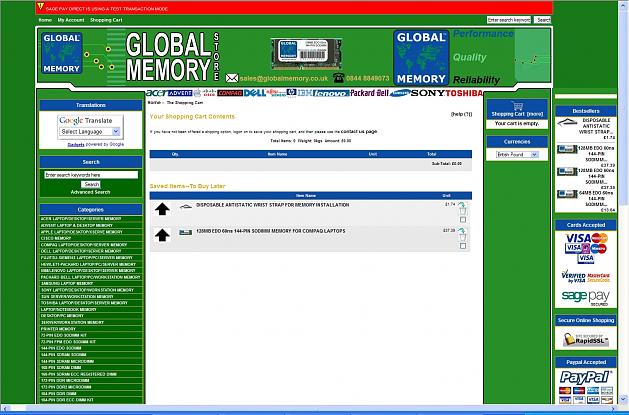Open Disposable Antistatic Wrist Strap saved item link
This screenshot has height=415, width=629.
[x=272, y=205]
